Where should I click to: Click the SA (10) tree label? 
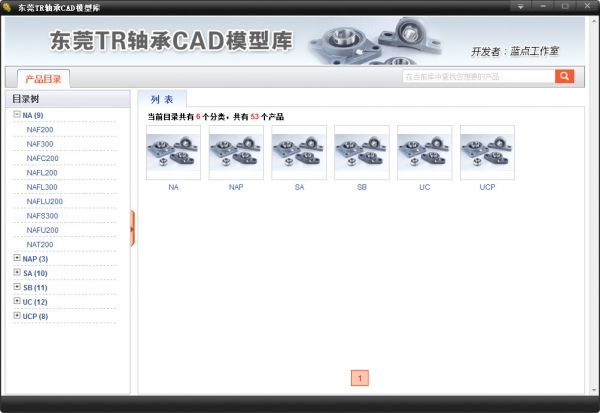click(35, 273)
